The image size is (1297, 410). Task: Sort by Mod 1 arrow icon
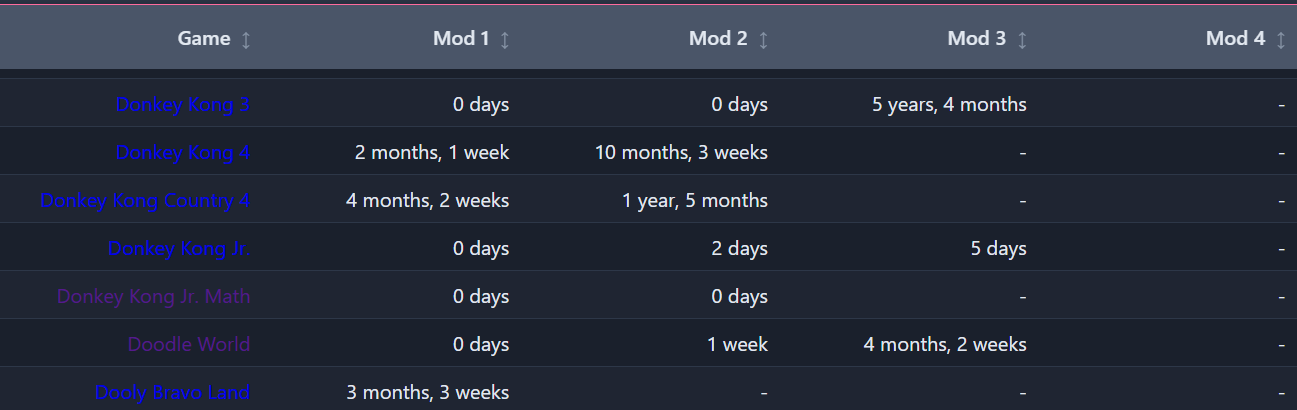(505, 39)
